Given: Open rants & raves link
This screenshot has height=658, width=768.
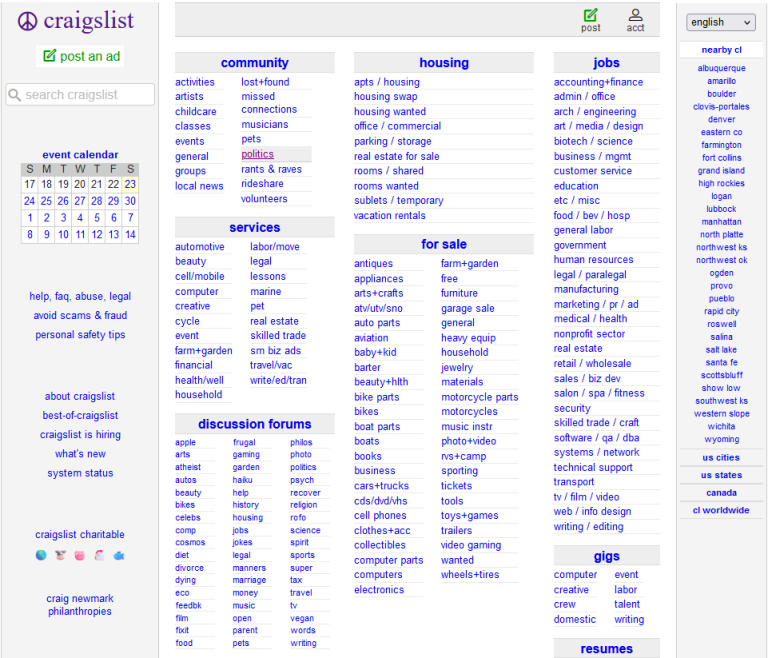Looking at the screenshot, I should tap(271, 170).
